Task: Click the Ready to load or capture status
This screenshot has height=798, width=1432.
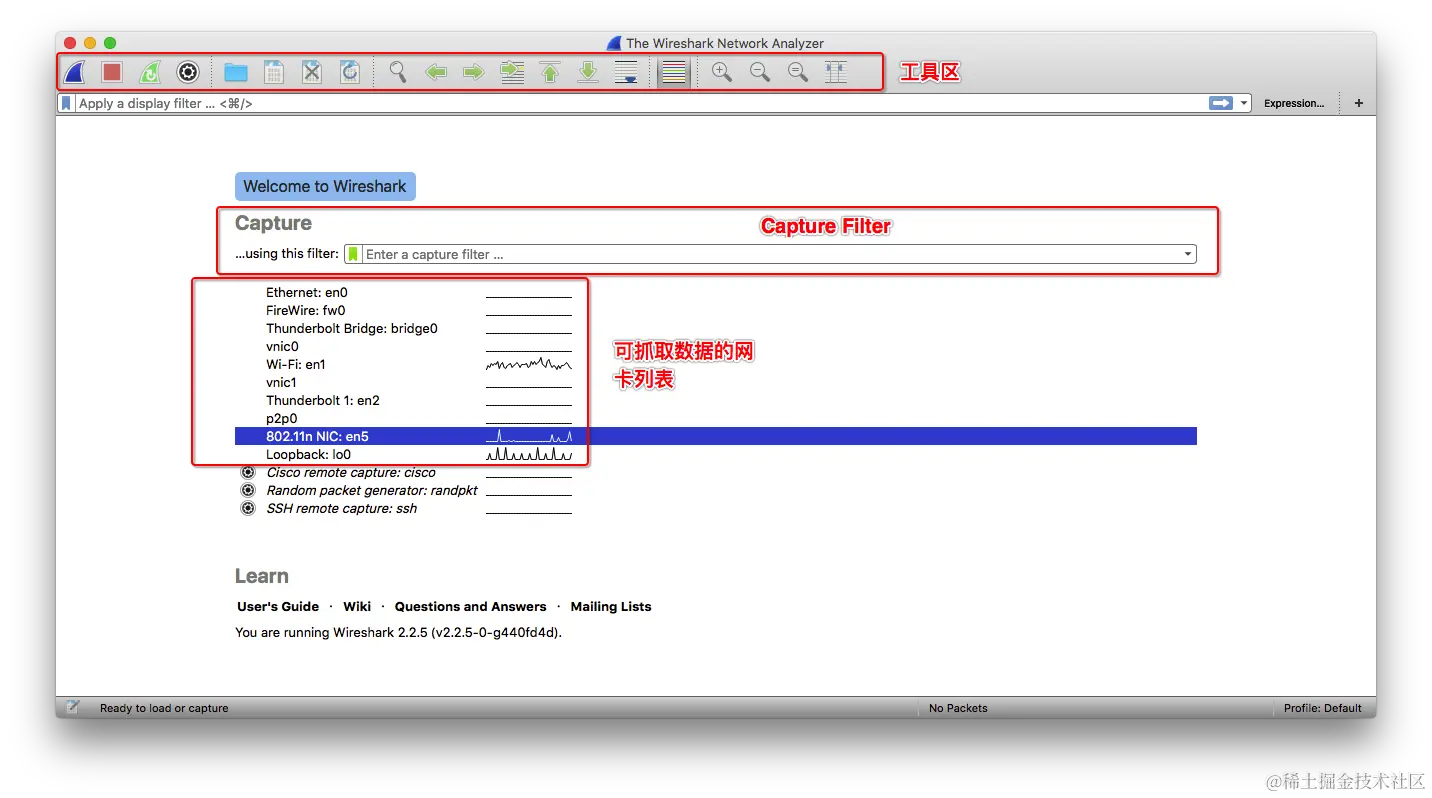Action: click(164, 708)
